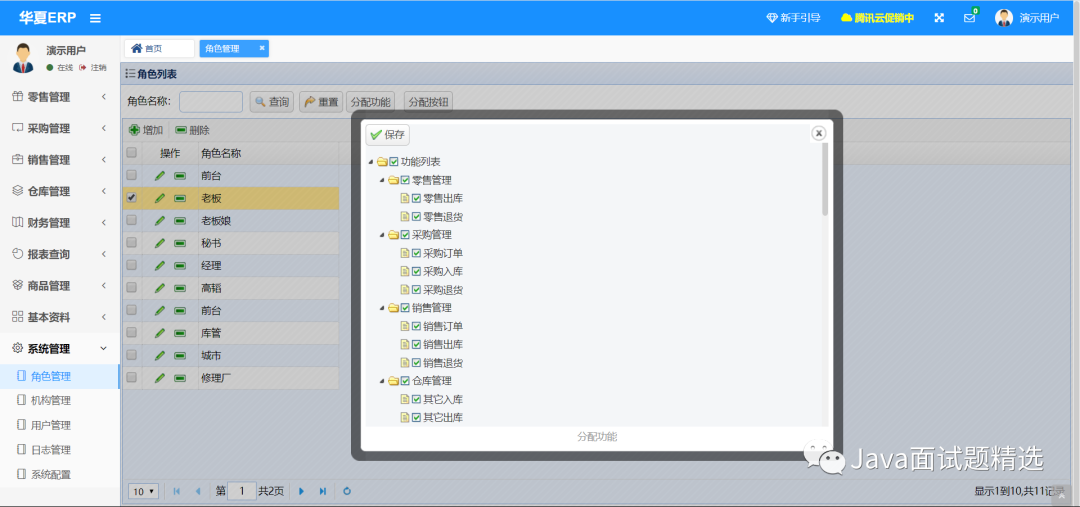Click the 分配功能 button
1080x507 pixels.
(x=371, y=102)
